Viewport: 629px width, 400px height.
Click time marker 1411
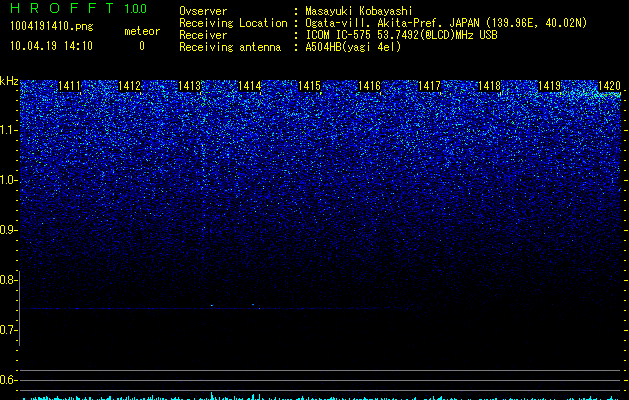[69, 86]
